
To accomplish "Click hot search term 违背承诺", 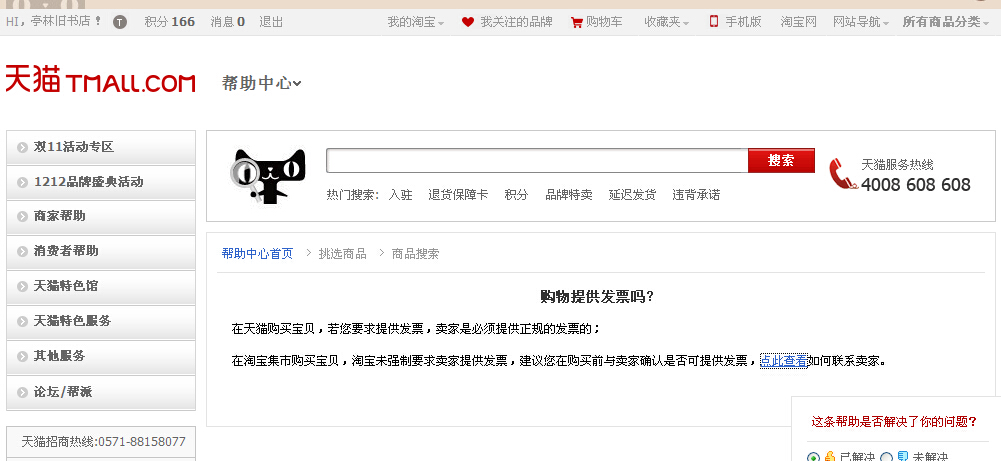I will 696,195.
